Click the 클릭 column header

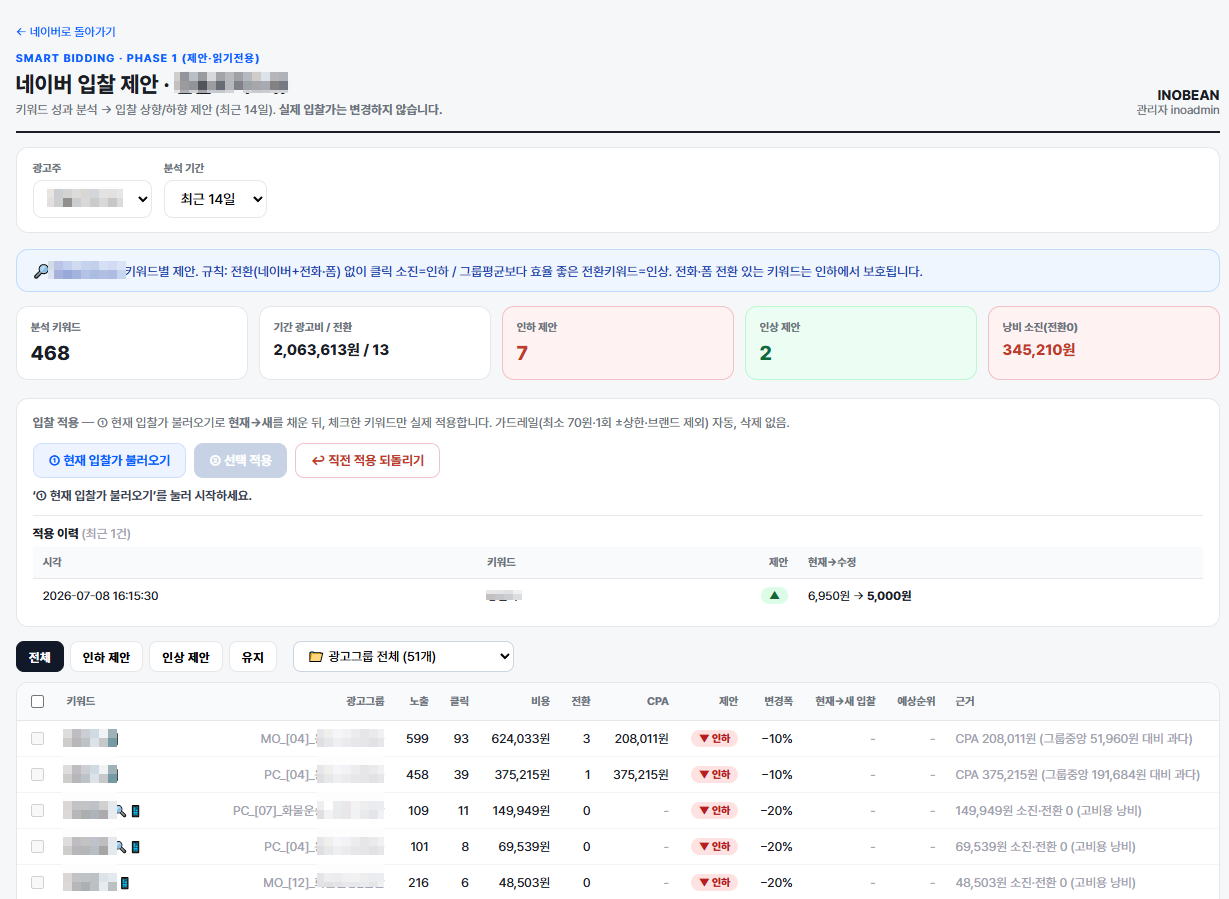pos(459,702)
